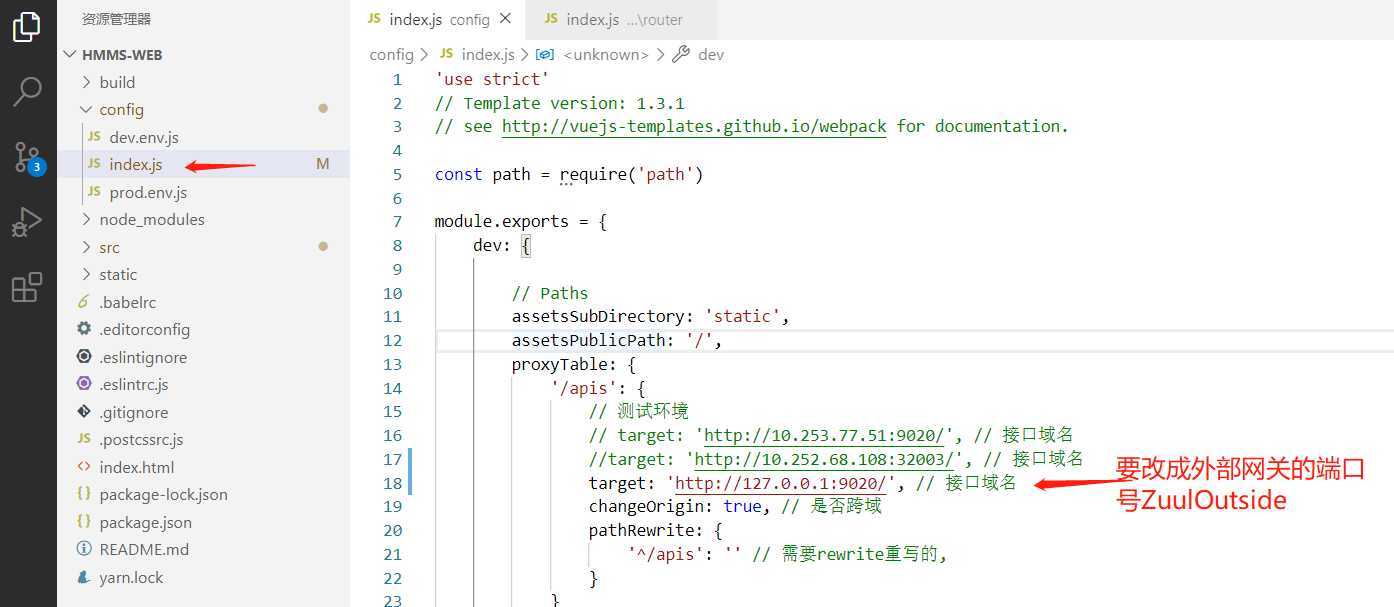The width and height of the screenshot is (1394, 607).
Task: Open the .postcssrc.js file
Action: pyautogui.click(x=203, y=439)
